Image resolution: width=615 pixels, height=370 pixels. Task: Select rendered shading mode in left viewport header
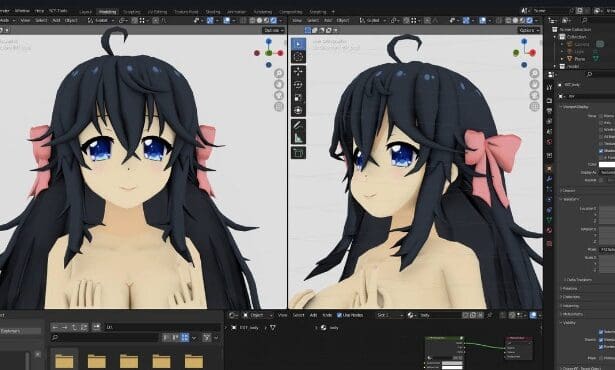(x=273, y=20)
